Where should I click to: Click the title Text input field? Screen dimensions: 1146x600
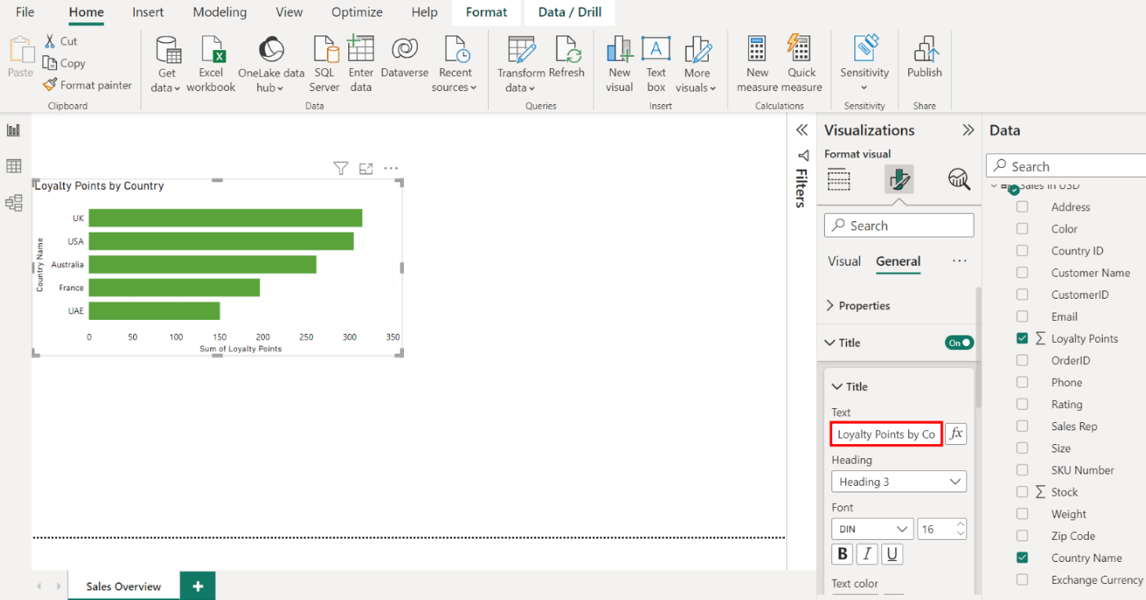coord(886,434)
